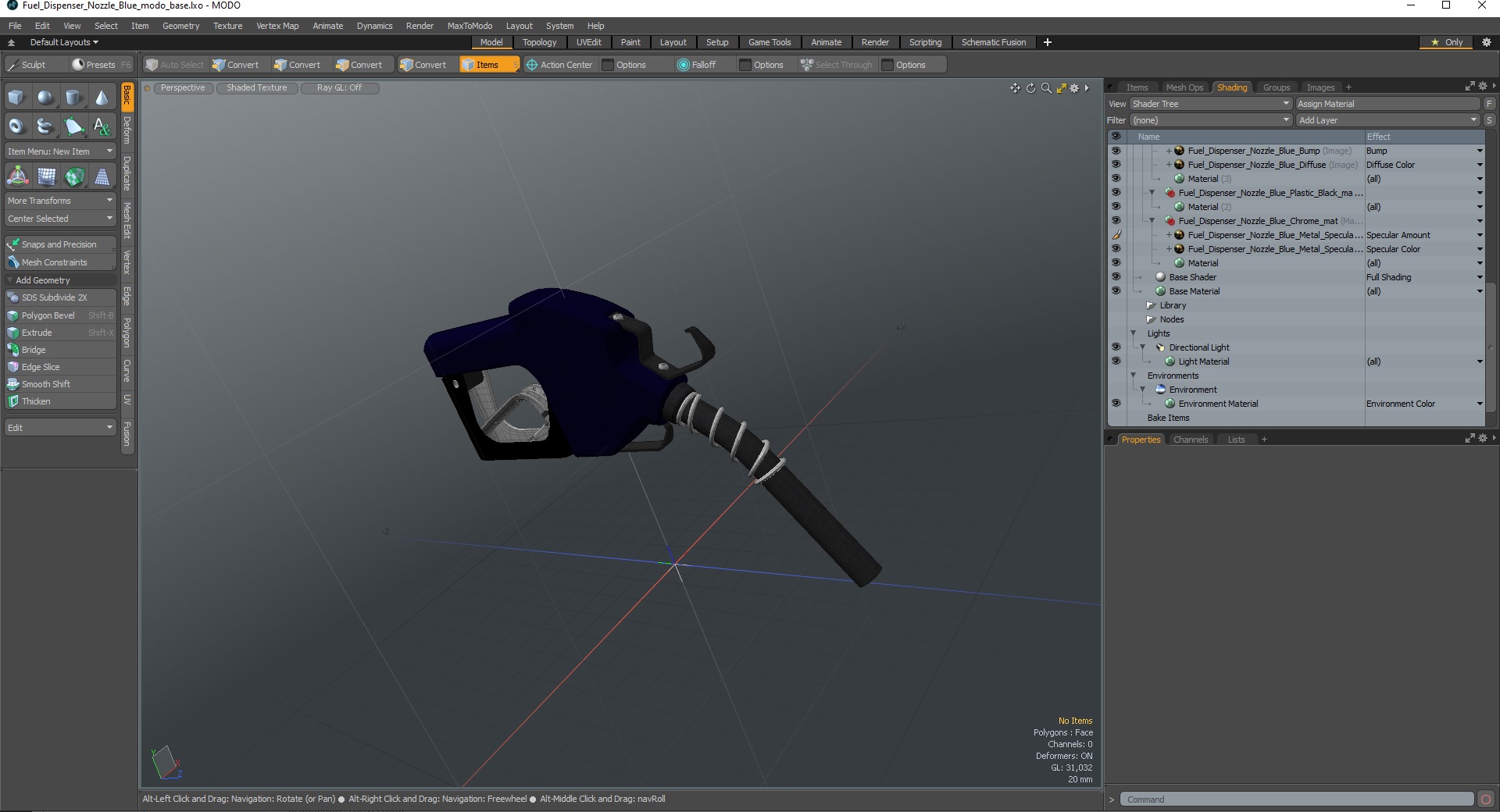Click the checkered cube transform tool icon
The height and width of the screenshot is (812, 1500).
tap(73, 176)
